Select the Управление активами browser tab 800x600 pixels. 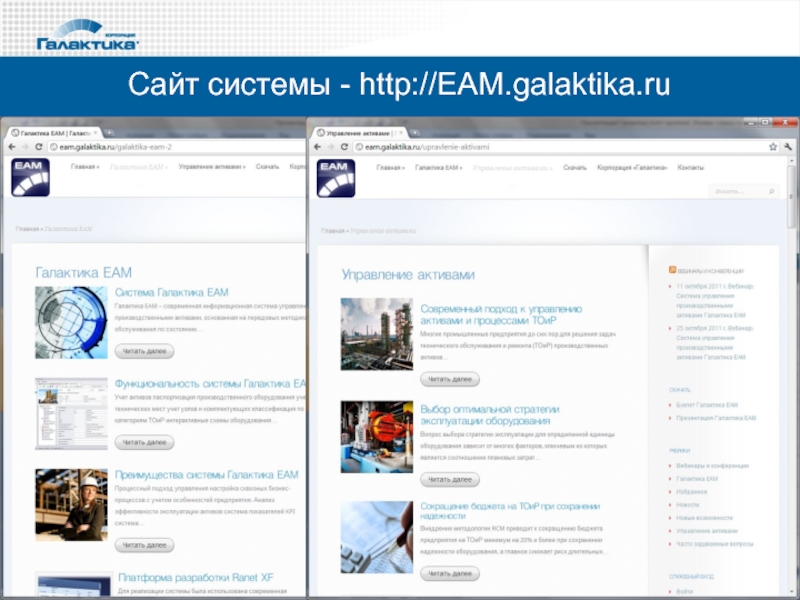(x=360, y=133)
